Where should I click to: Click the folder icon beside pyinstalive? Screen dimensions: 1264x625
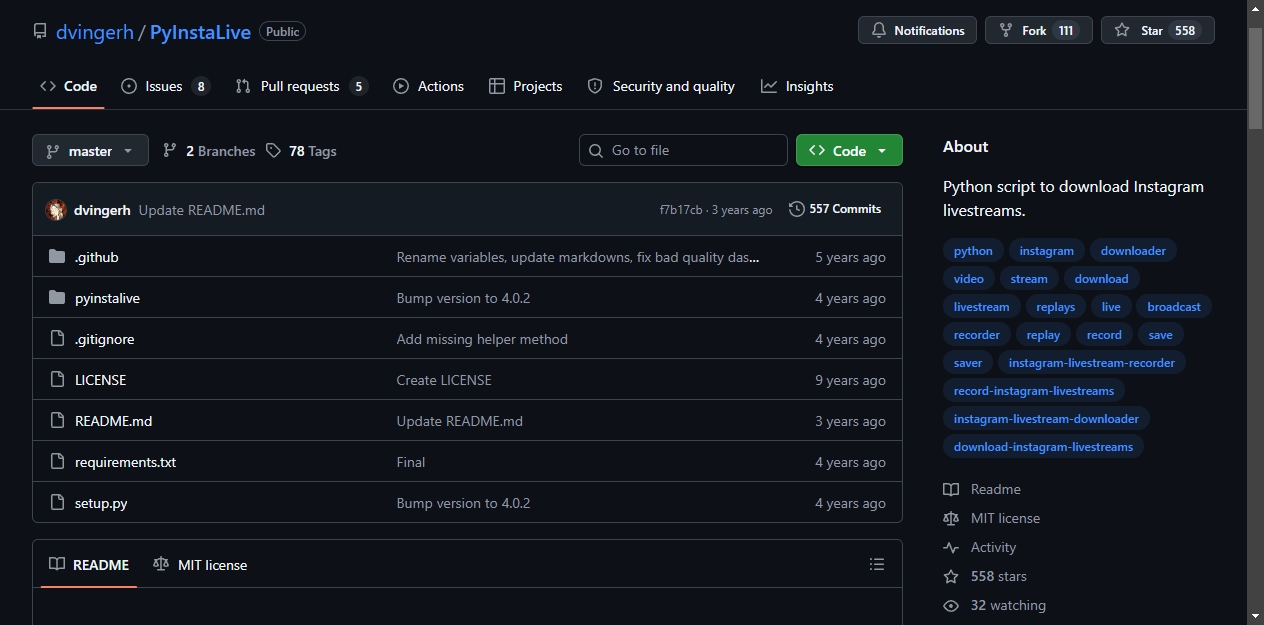pyautogui.click(x=57, y=298)
